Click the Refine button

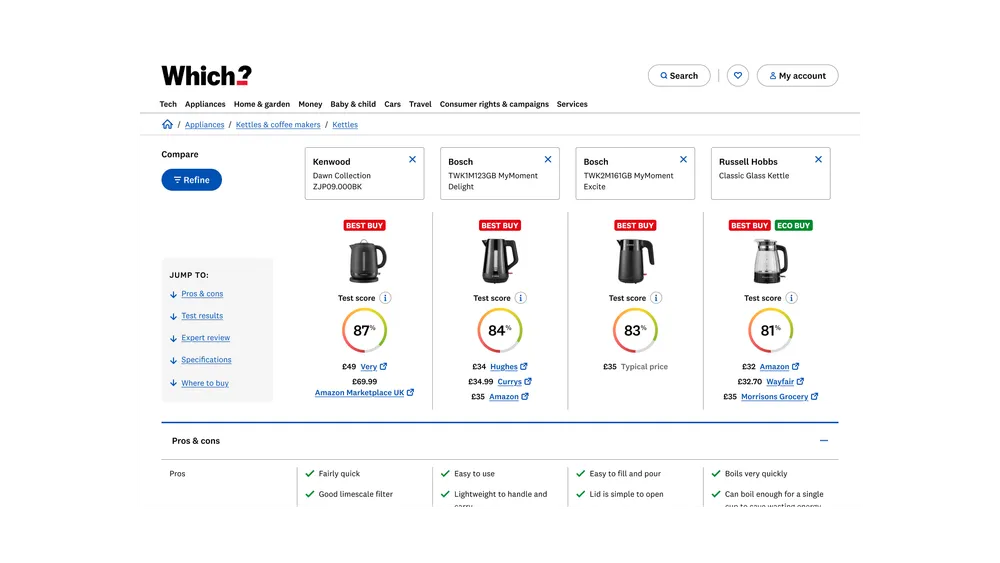coord(192,180)
